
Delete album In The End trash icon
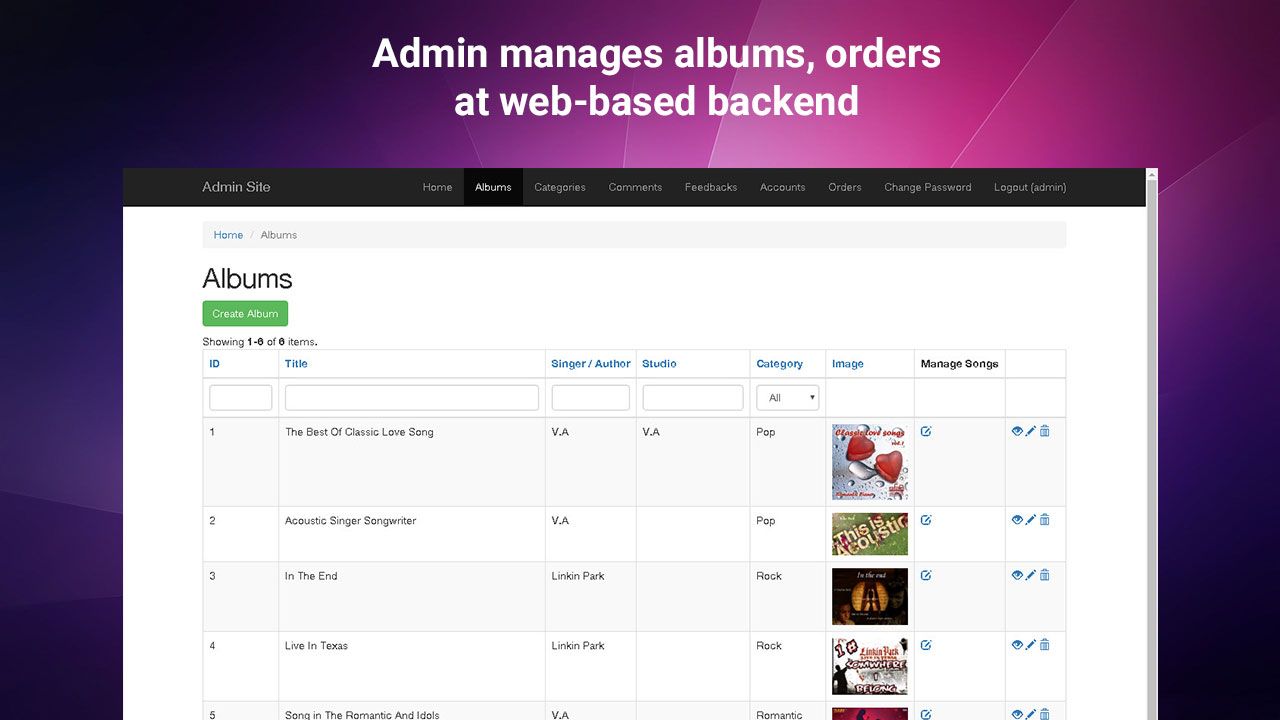pos(1045,575)
